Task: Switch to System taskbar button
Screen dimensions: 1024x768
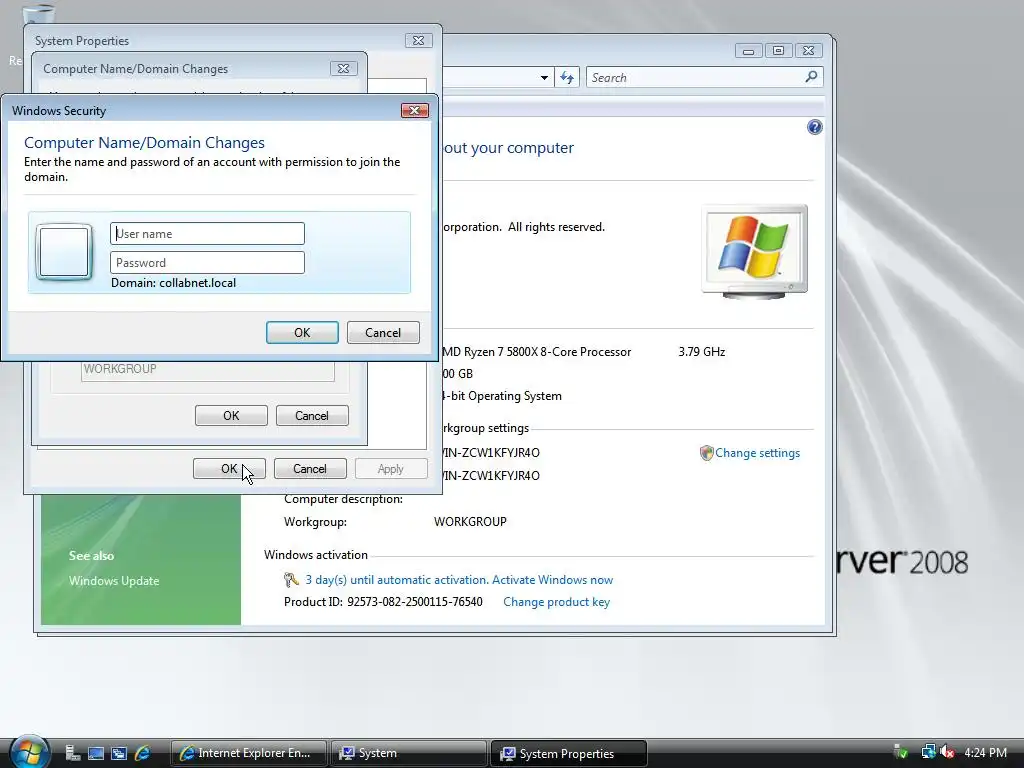Action: (409, 753)
